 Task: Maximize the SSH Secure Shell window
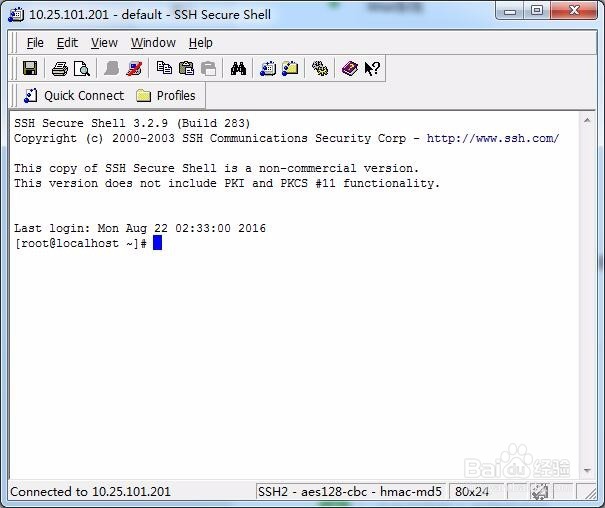click(x=537, y=11)
